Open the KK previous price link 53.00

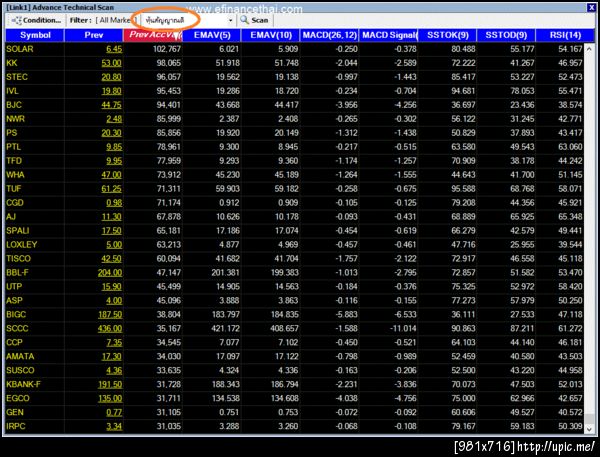111,63
